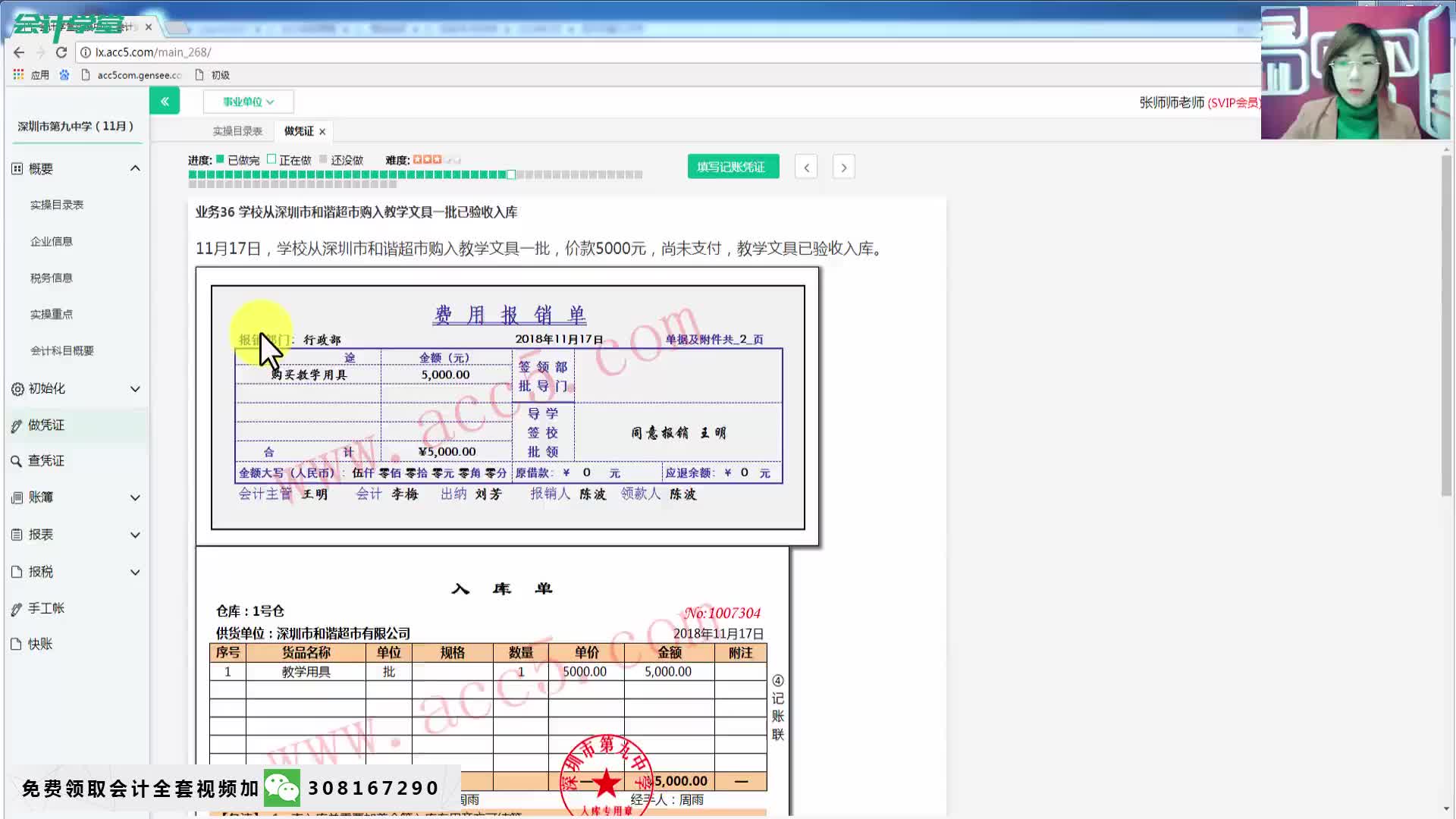Image resolution: width=1456 pixels, height=819 pixels.
Task: Close the 做凭证 tab
Action: point(322,132)
